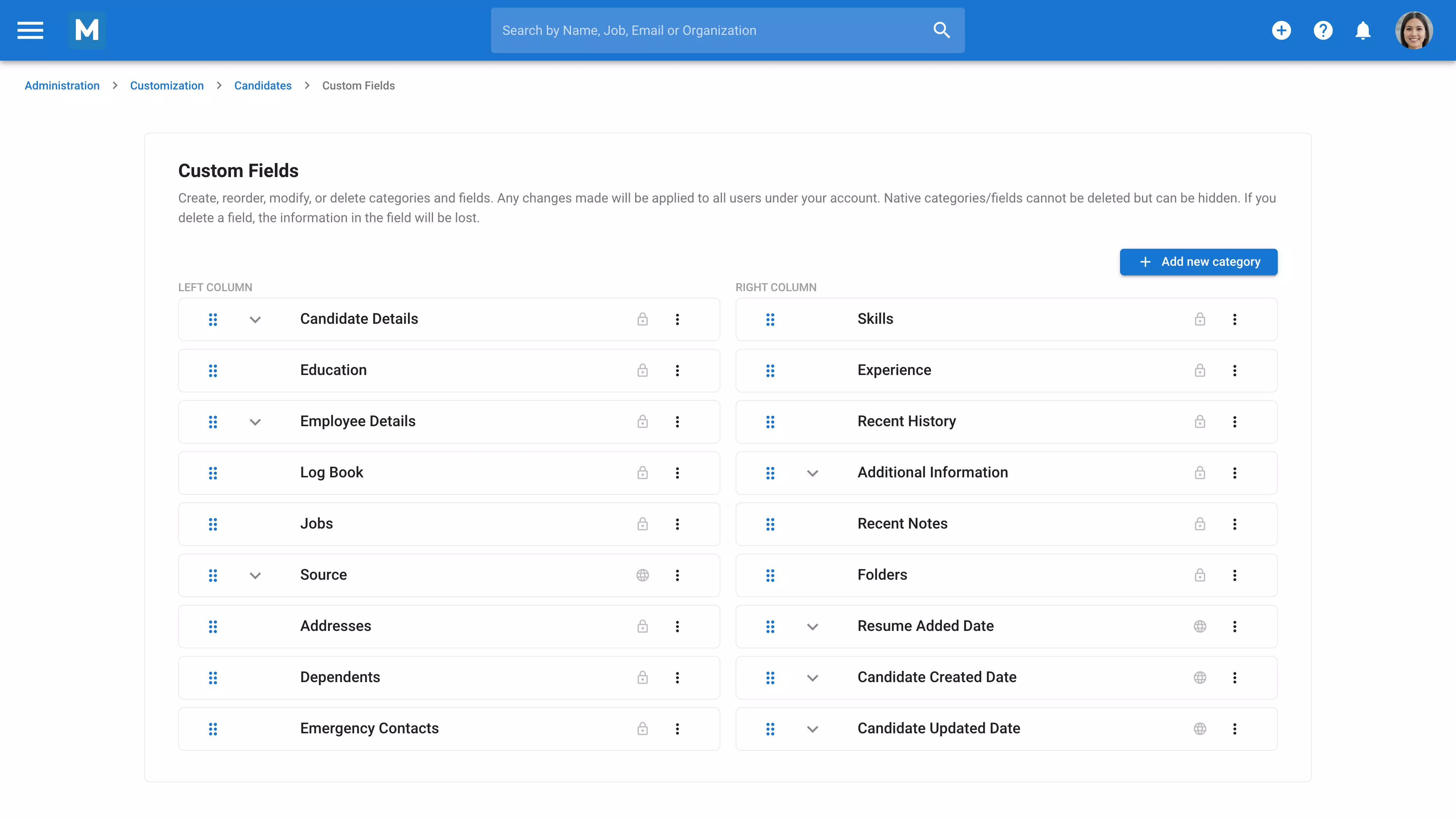1456x819 pixels.
Task: Open the three-dot menu for Emergency Contacts
Action: [677, 728]
